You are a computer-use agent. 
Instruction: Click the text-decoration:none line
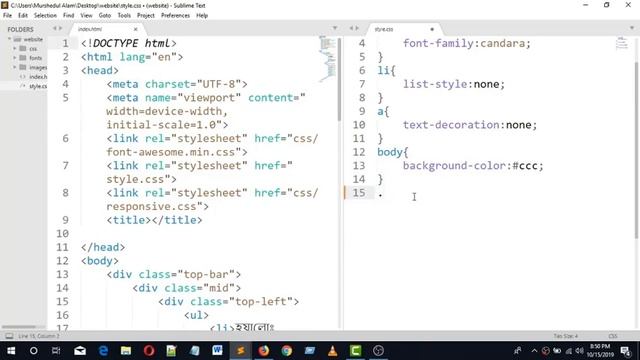click(x=470, y=125)
